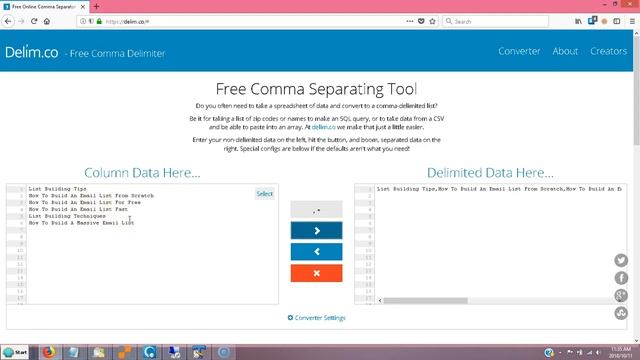Open the Windows Start menu
This screenshot has width=640, height=360.
click(15, 352)
